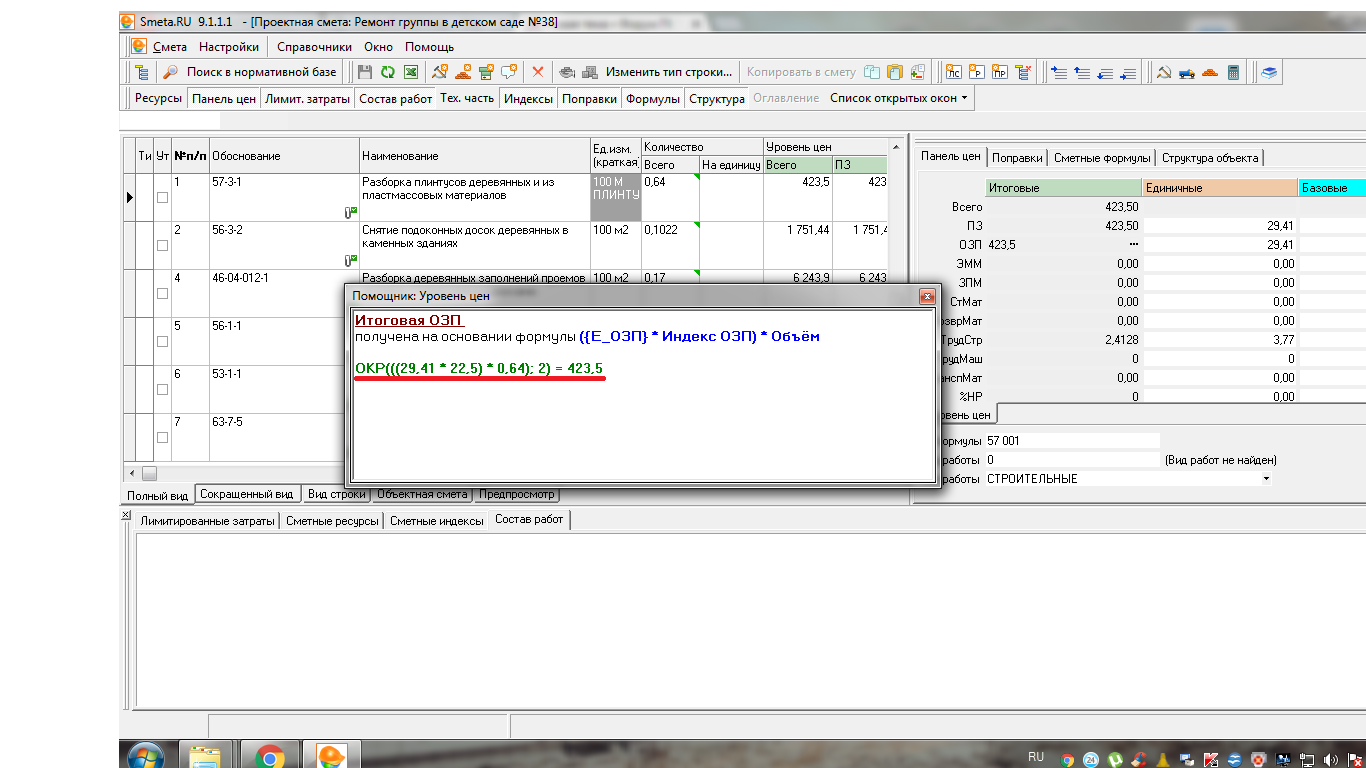The height and width of the screenshot is (768, 1366).
Task: Open the Помощь menu
Action: click(x=430, y=46)
